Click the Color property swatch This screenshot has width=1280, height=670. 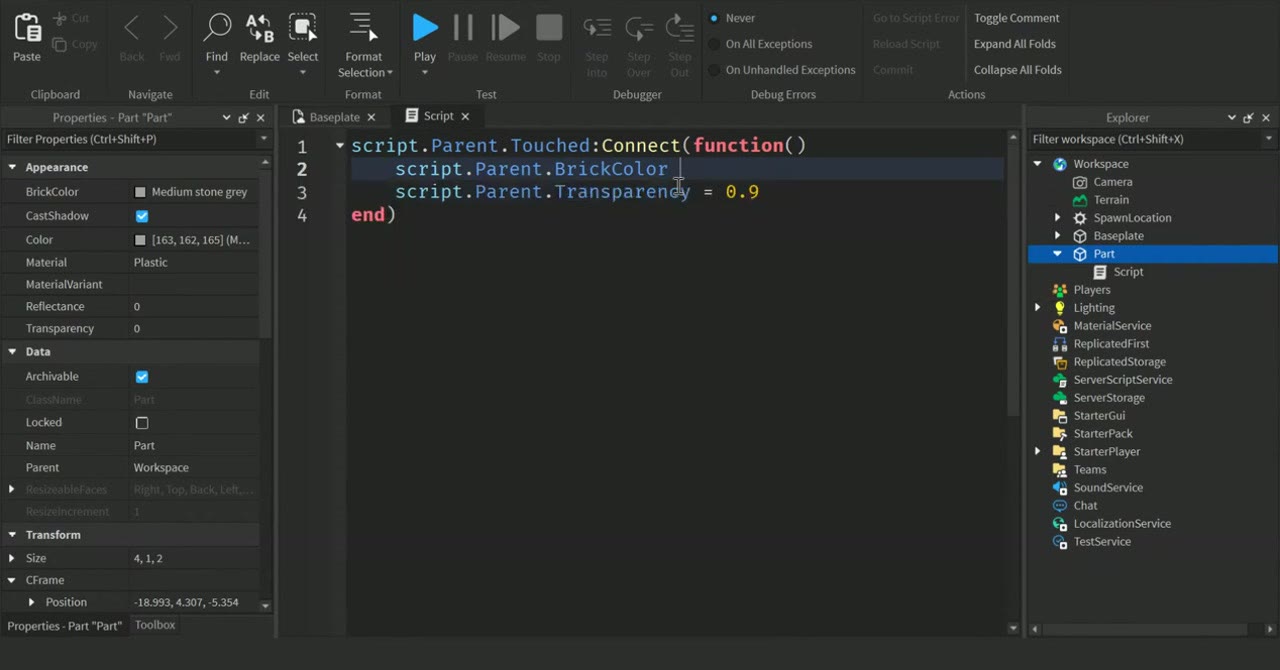coord(140,240)
